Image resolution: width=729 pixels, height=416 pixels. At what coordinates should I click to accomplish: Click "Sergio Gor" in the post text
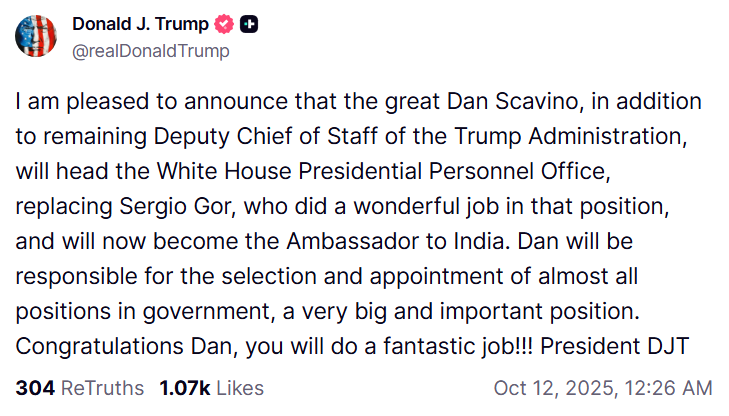coord(183,210)
